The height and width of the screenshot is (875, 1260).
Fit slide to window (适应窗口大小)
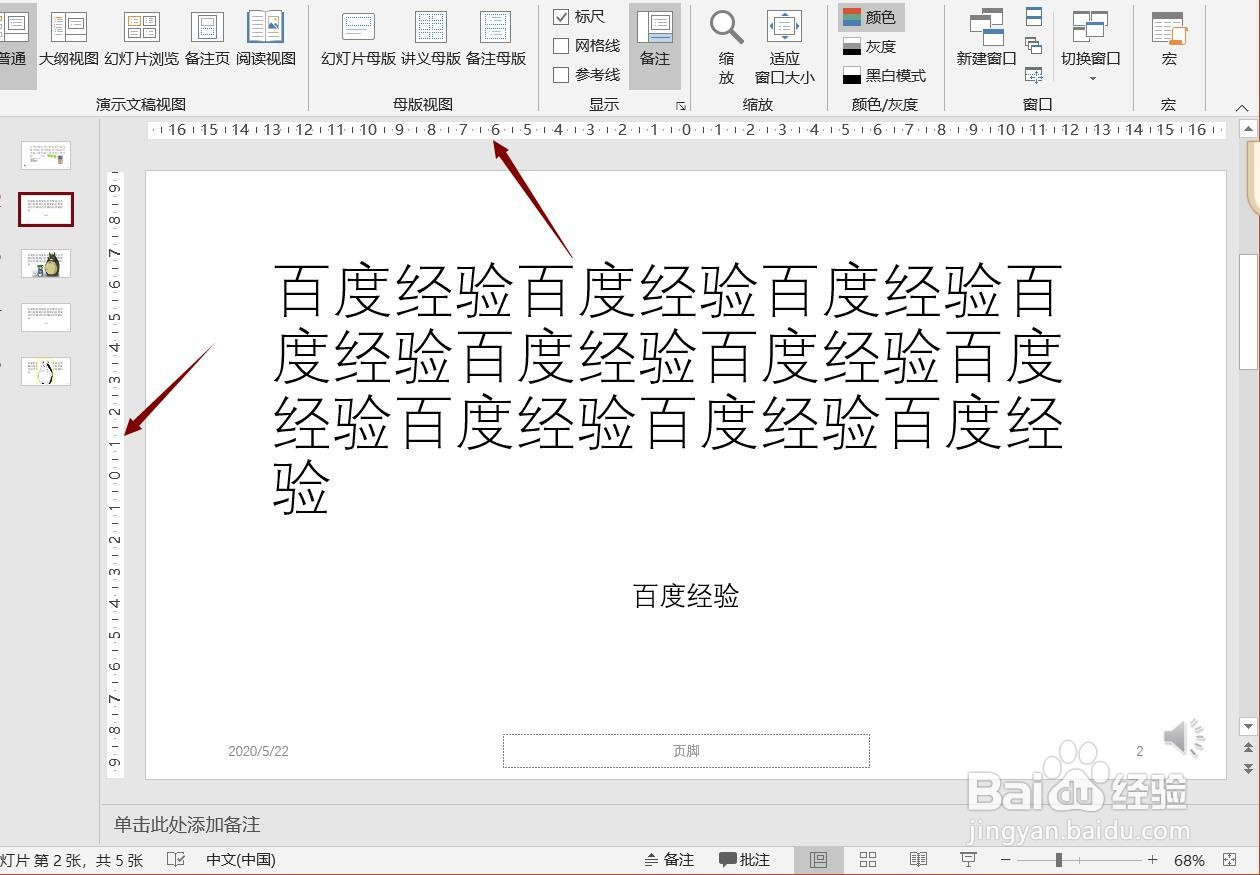click(x=784, y=47)
